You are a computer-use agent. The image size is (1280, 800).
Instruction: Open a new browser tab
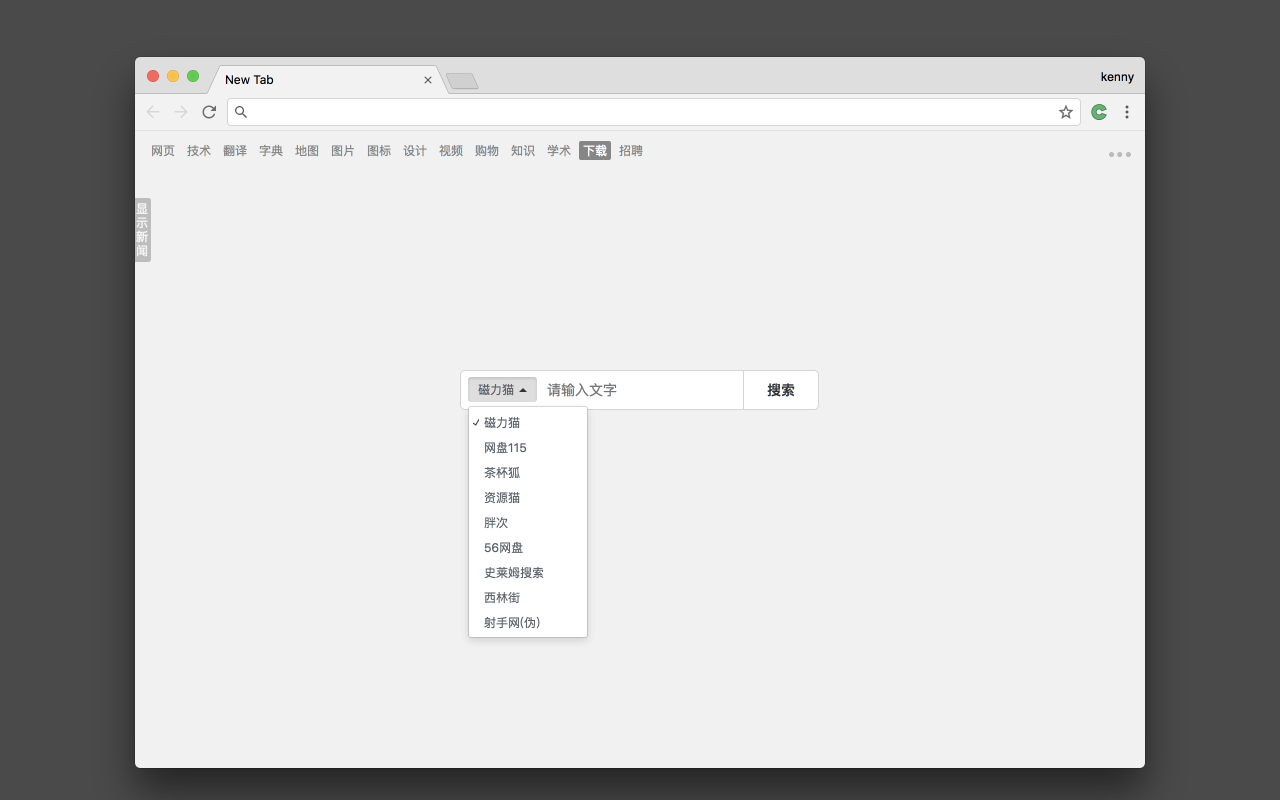(x=462, y=81)
